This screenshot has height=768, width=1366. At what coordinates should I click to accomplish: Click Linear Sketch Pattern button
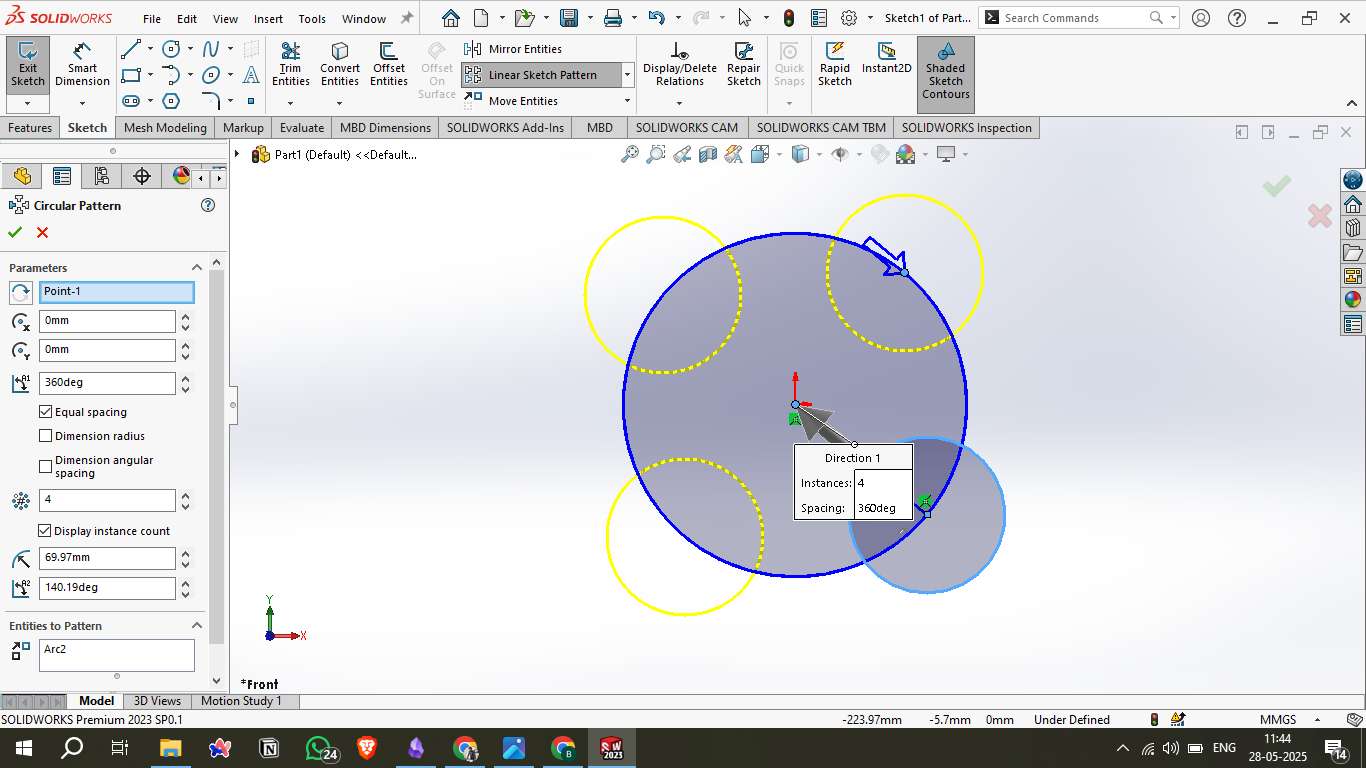(x=541, y=75)
